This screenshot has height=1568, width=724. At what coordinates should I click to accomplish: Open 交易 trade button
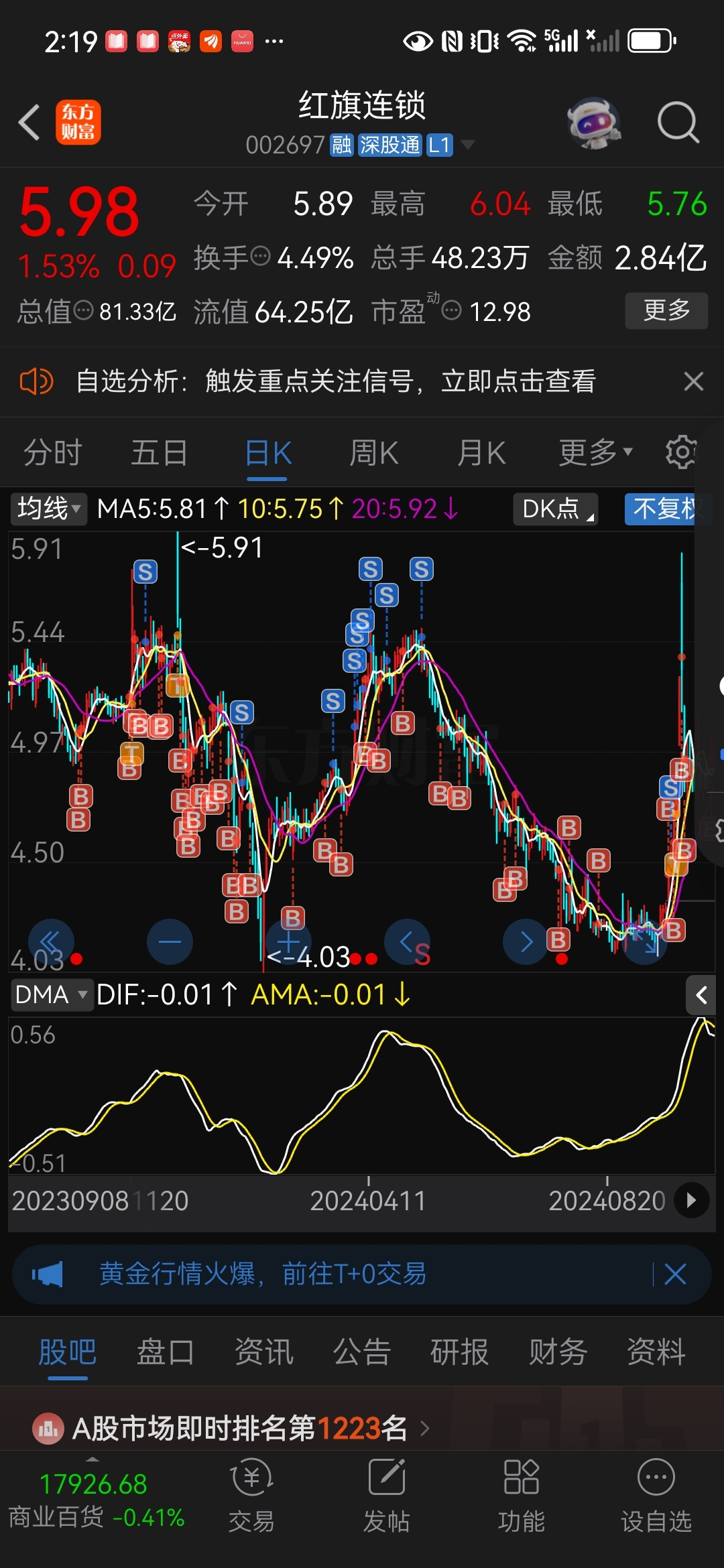[x=251, y=1496]
